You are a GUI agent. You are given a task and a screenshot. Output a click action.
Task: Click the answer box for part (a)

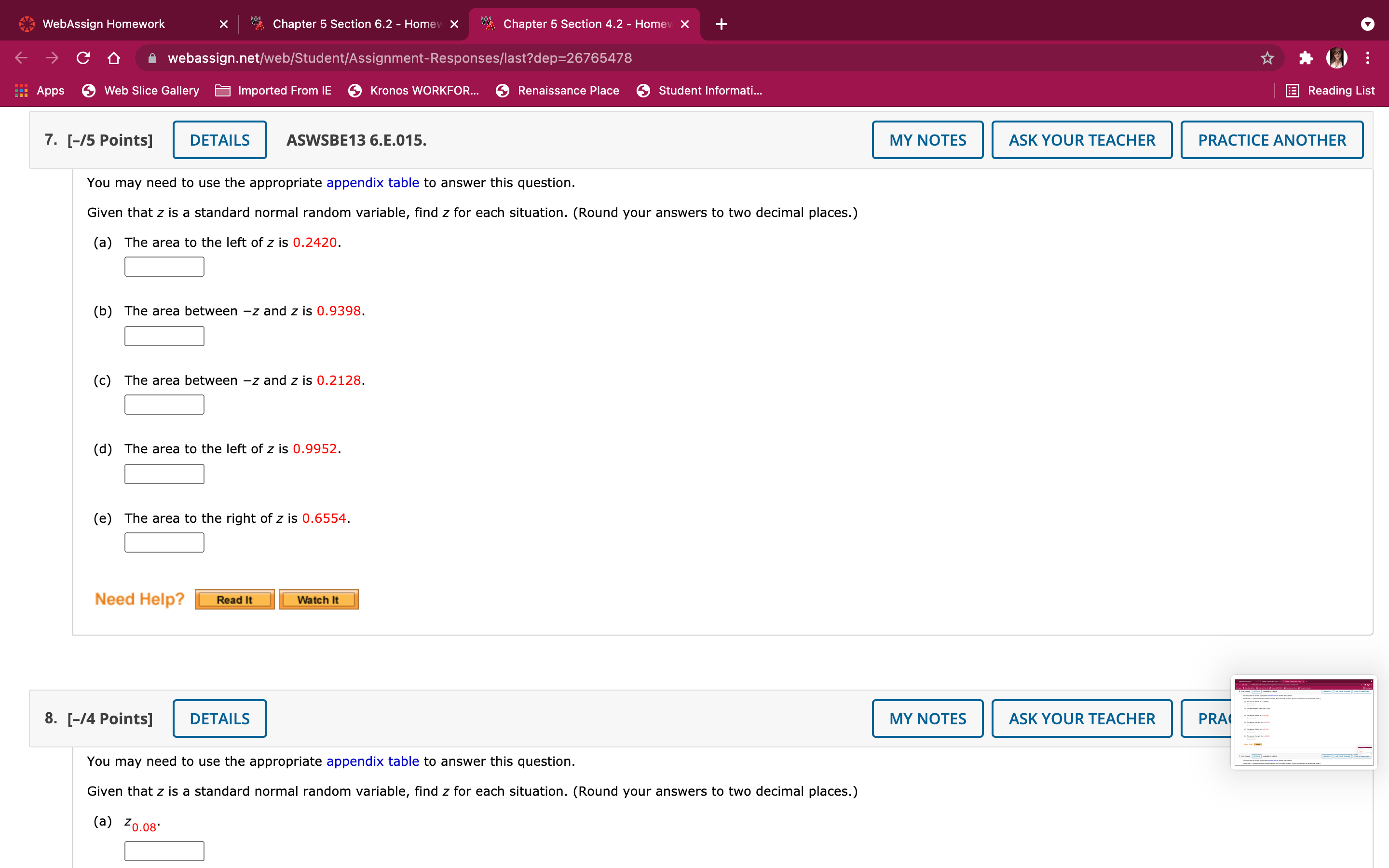pos(163,266)
